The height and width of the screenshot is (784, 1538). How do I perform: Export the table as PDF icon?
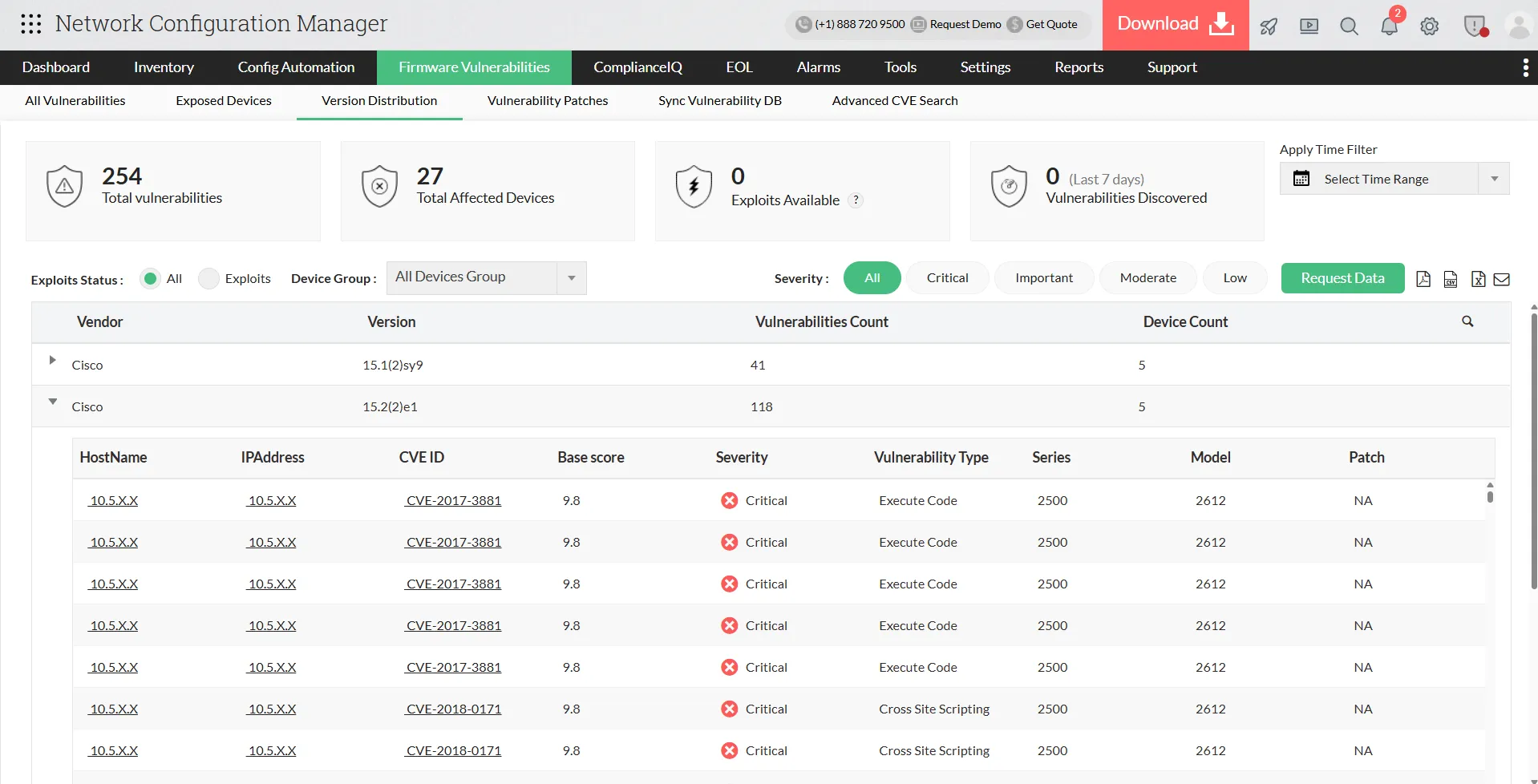coord(1423,279)
